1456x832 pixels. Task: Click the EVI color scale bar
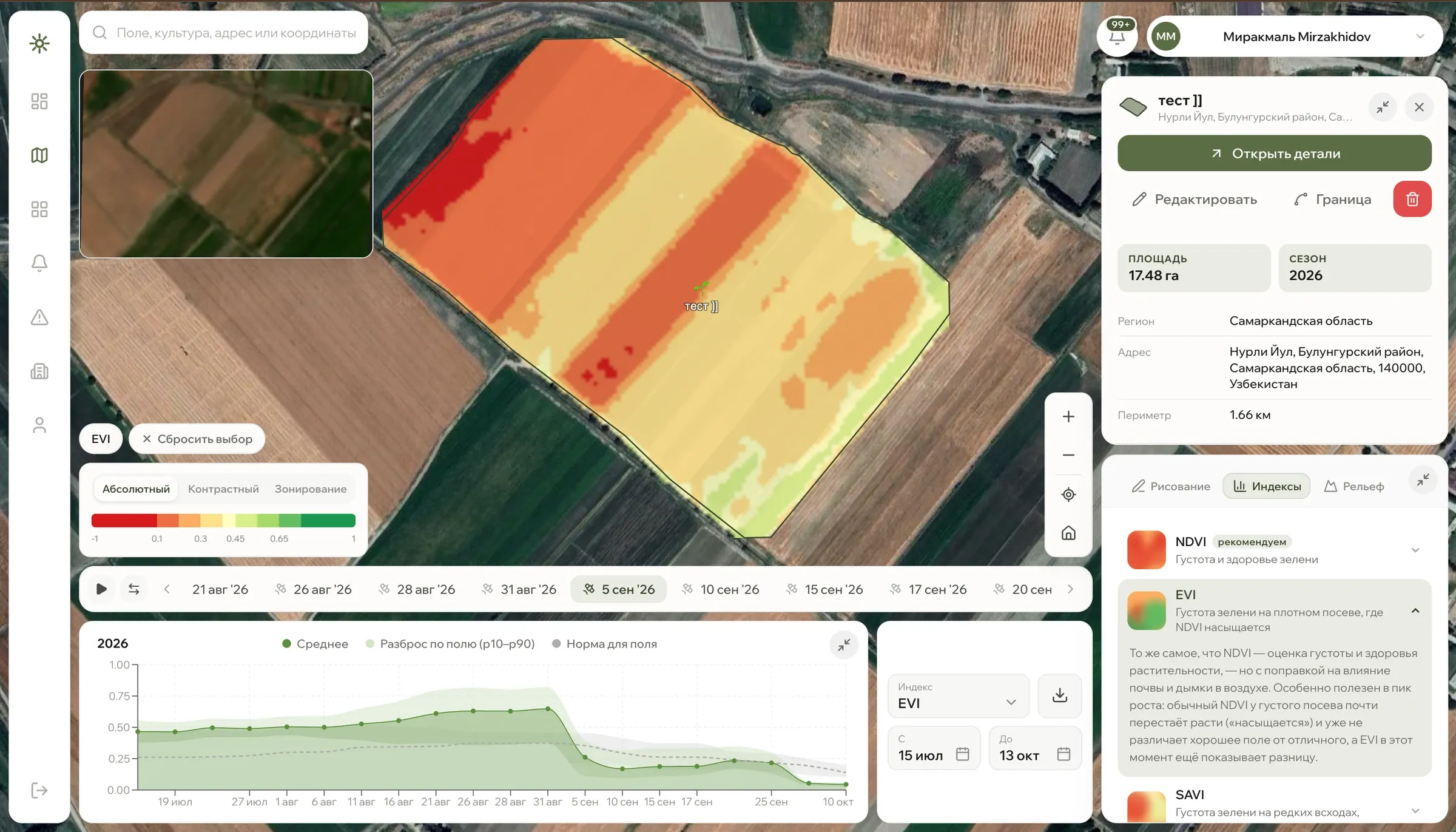coord(223,521)
